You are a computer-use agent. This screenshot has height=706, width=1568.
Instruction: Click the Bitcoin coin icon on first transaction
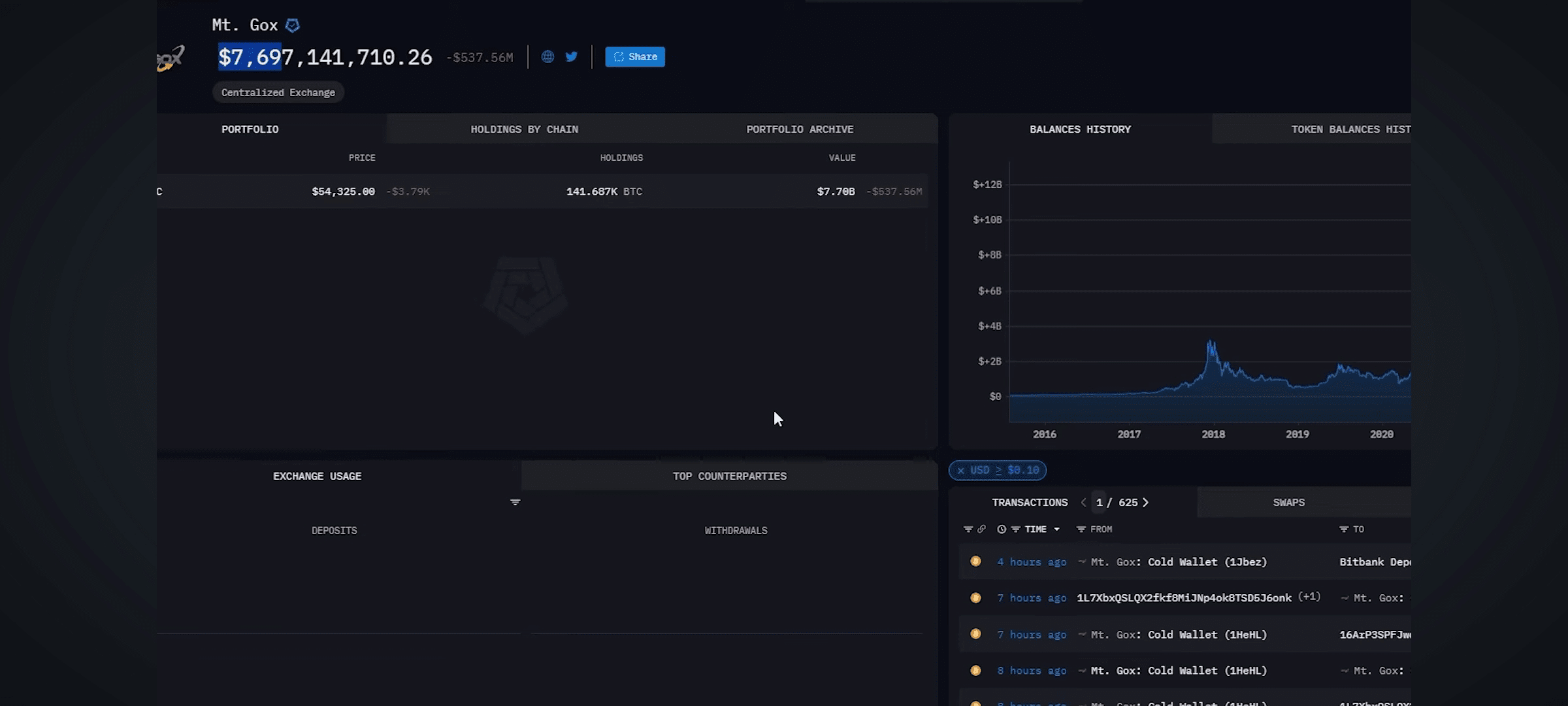pos(975,562)
